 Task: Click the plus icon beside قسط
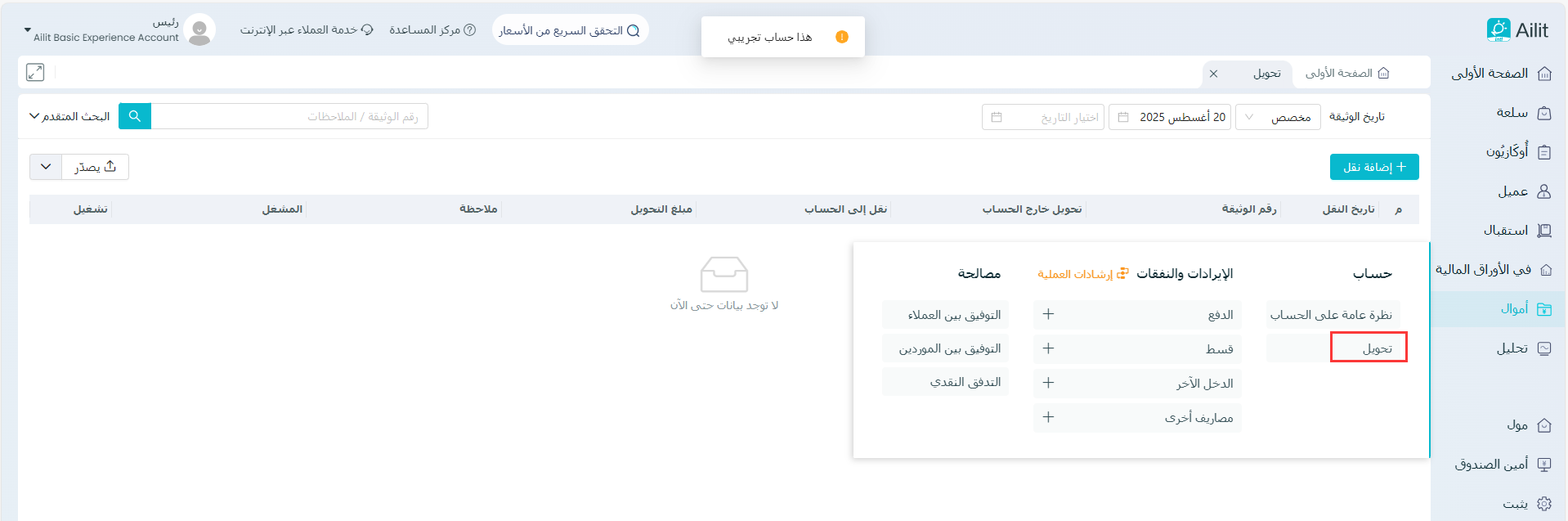point(1048,348)
